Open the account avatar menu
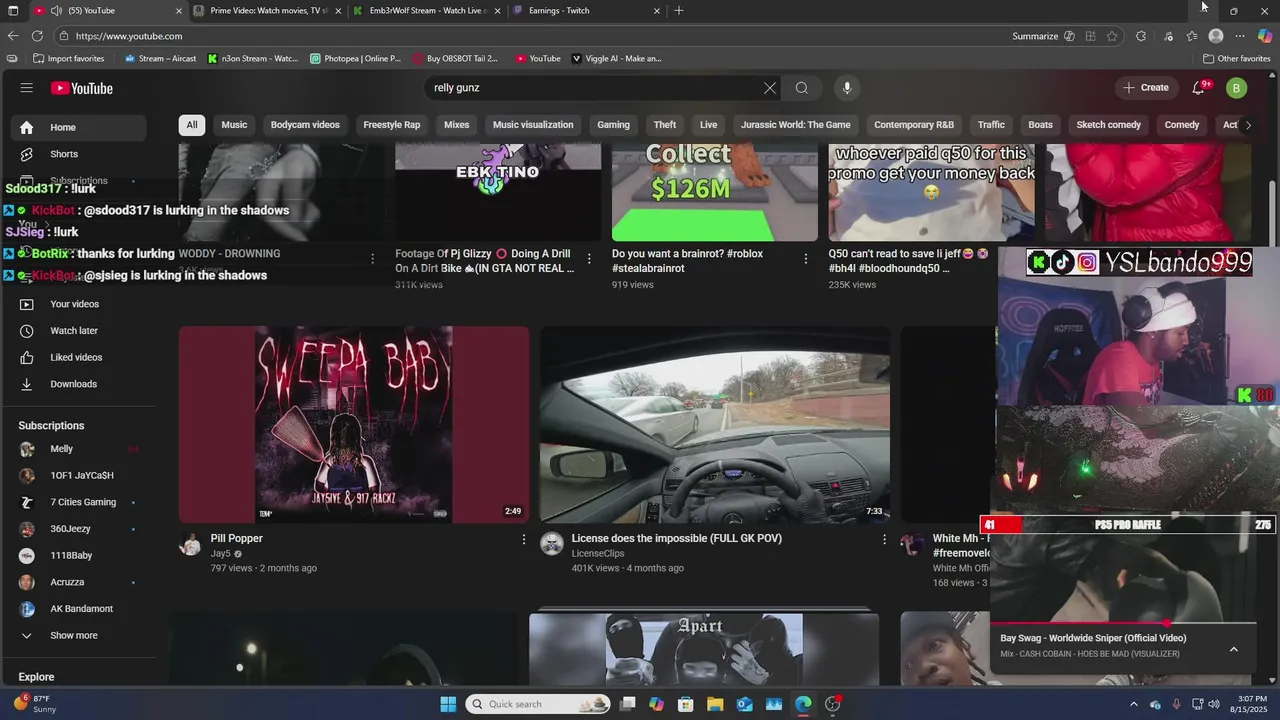This screenshot has width=1280, height=720. click(1237, 88)
